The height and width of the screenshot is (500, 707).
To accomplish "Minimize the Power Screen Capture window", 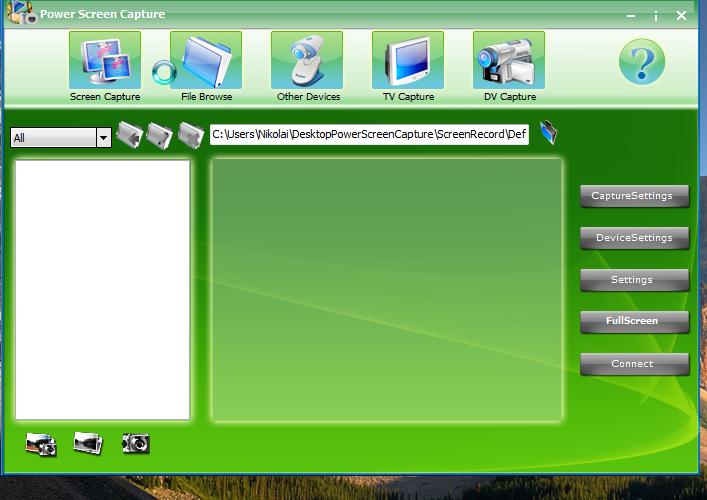I will (631, 16).
